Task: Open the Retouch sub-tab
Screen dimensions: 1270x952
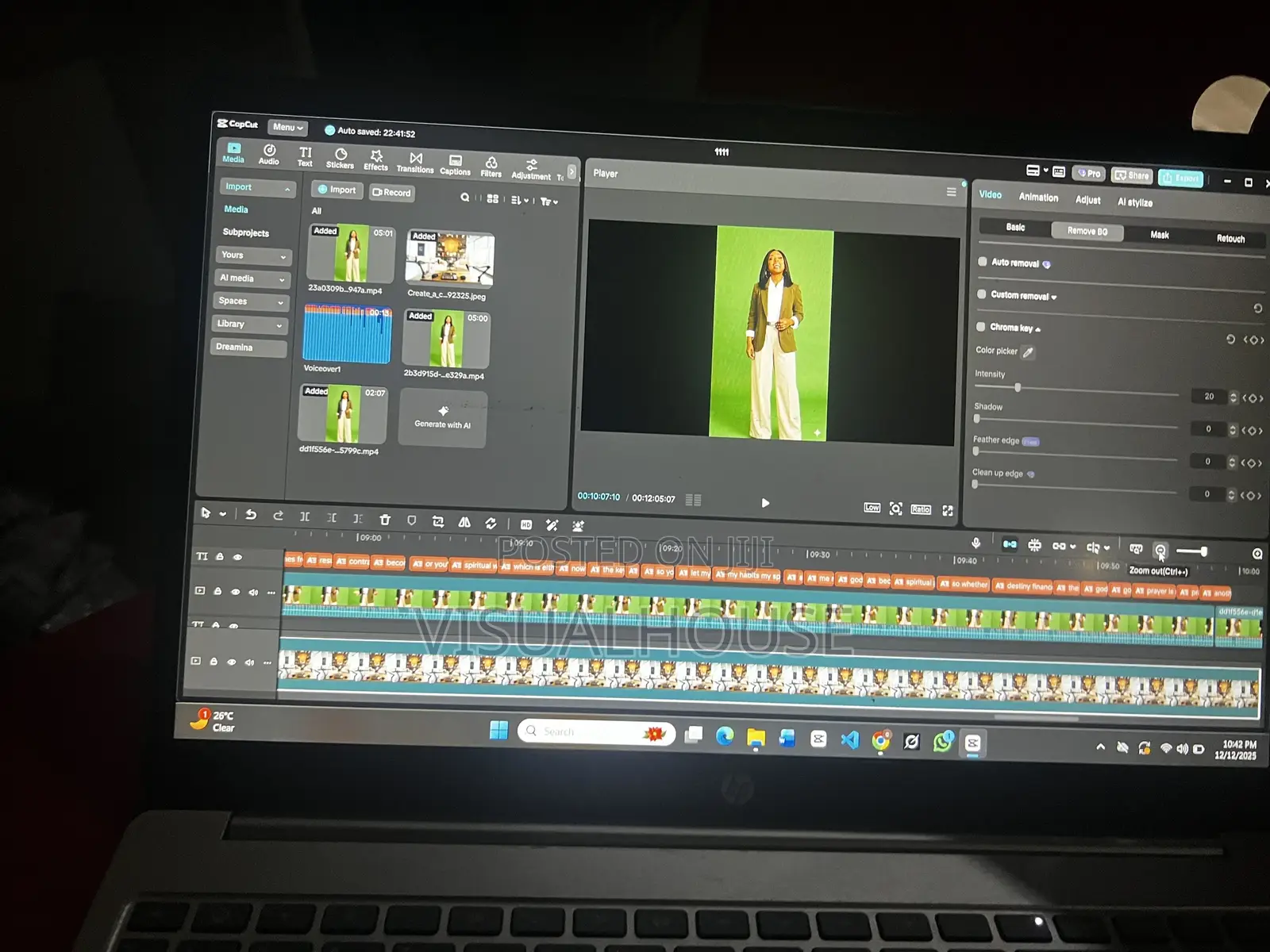Action: pos(1230,238)
